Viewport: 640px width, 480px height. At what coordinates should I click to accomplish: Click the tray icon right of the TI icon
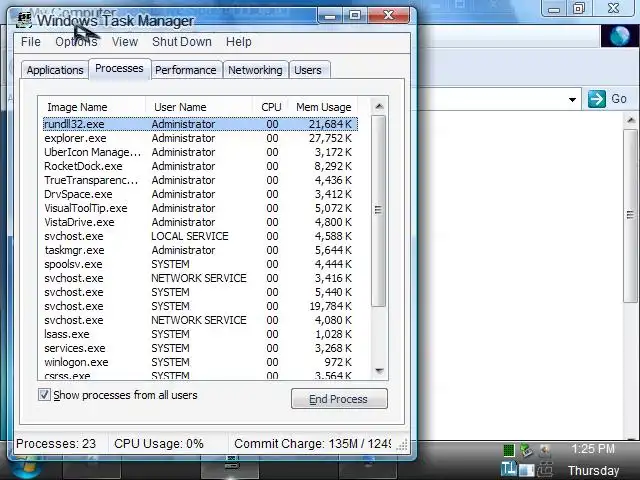coord(527,469)
